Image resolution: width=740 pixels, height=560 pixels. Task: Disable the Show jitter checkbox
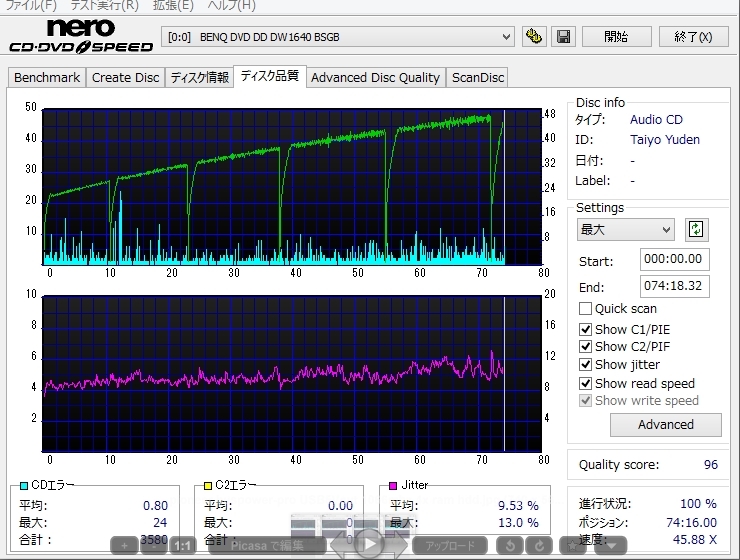[x=585, y=364]
